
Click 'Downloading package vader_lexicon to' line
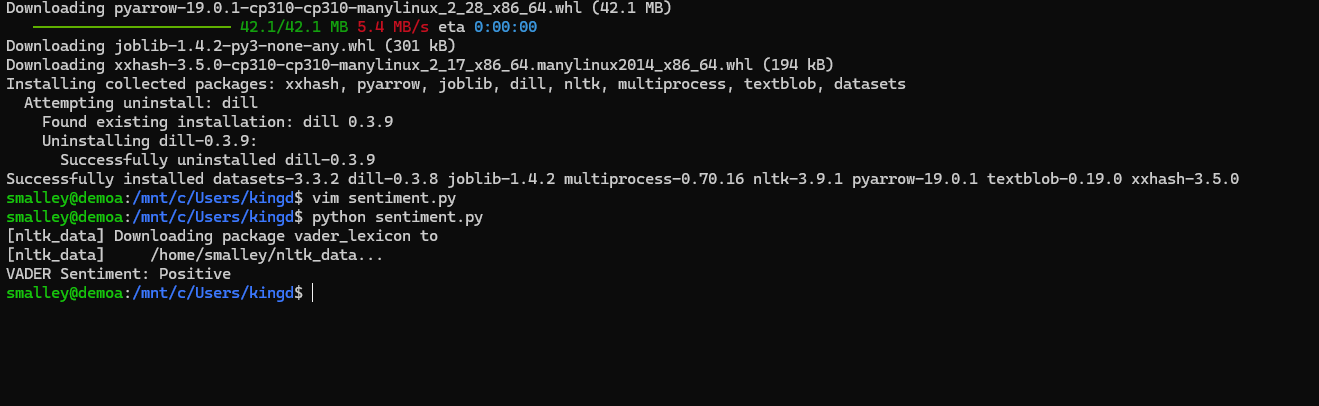pos(222,236)
